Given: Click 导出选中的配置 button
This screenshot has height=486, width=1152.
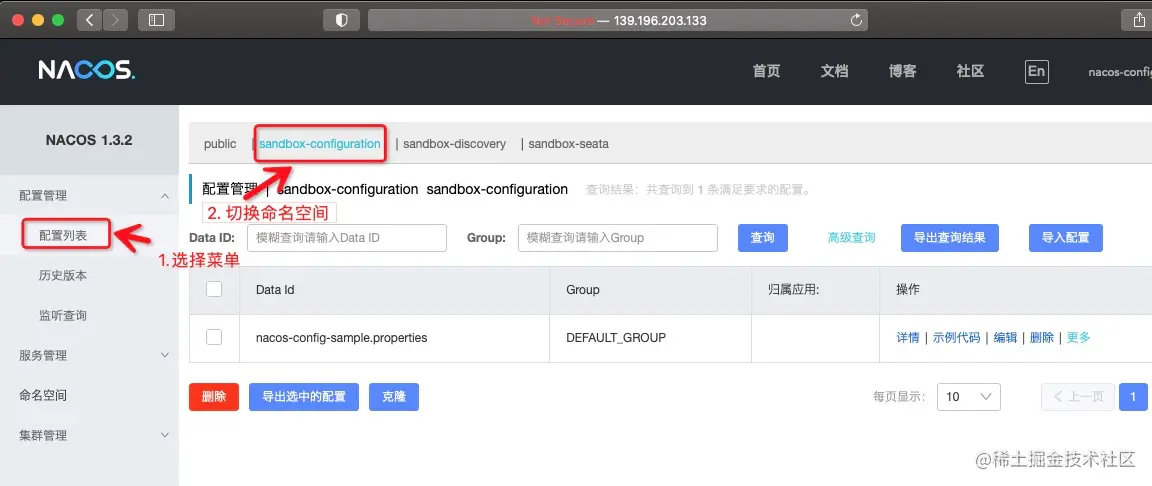Looking at the screenshot, I should pos(303,396).
